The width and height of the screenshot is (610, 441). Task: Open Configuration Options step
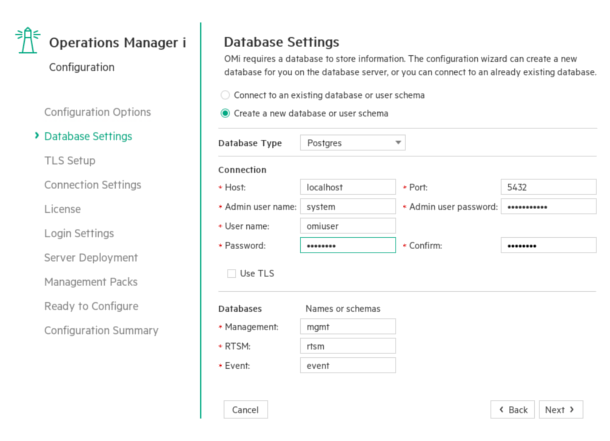tap(97, 112)
